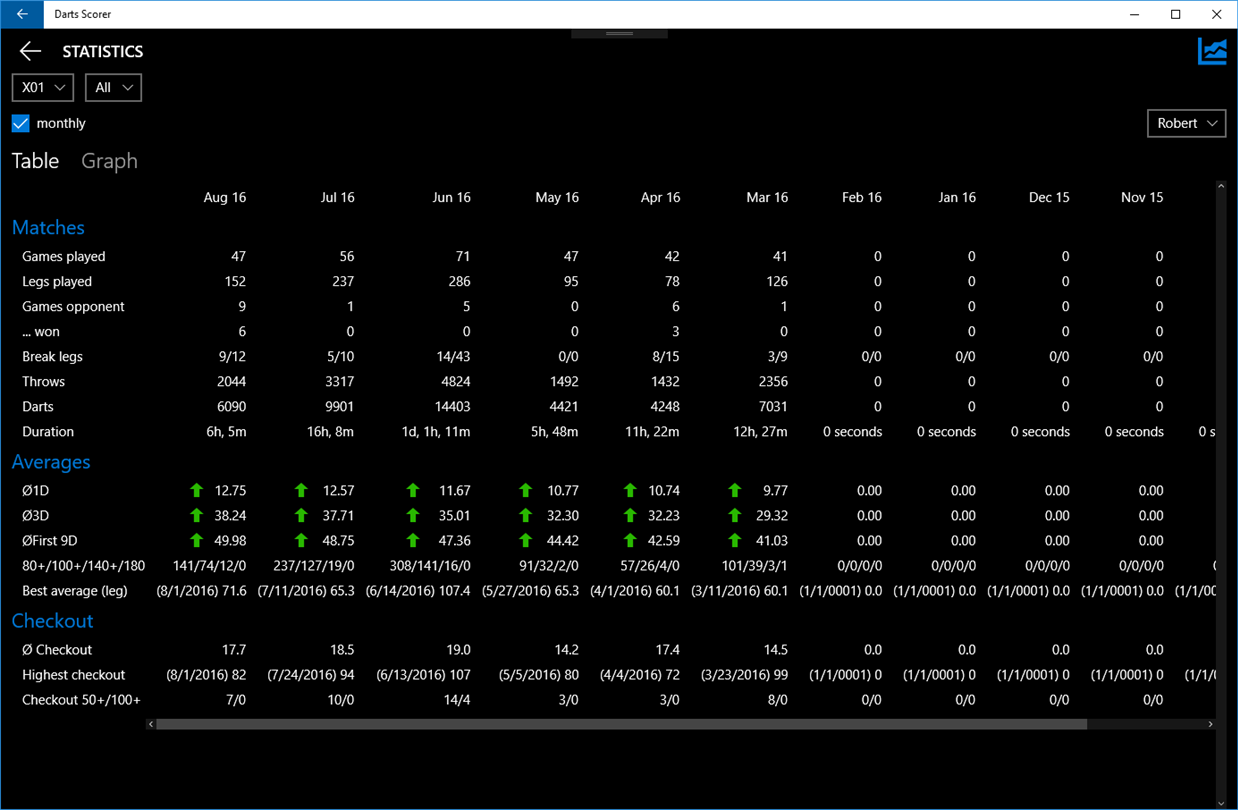Go back using the Statistics back arrow
Screen dimensions: 1238x810
(30, 51)
